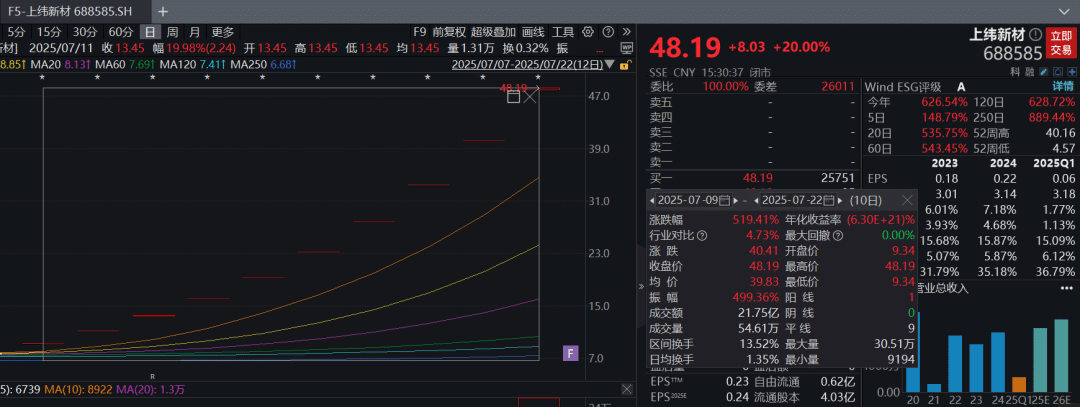The width and height of the screenshot is (1080, 407).
Task: Click the purple F marker on chart
Action: pos(571,353)
